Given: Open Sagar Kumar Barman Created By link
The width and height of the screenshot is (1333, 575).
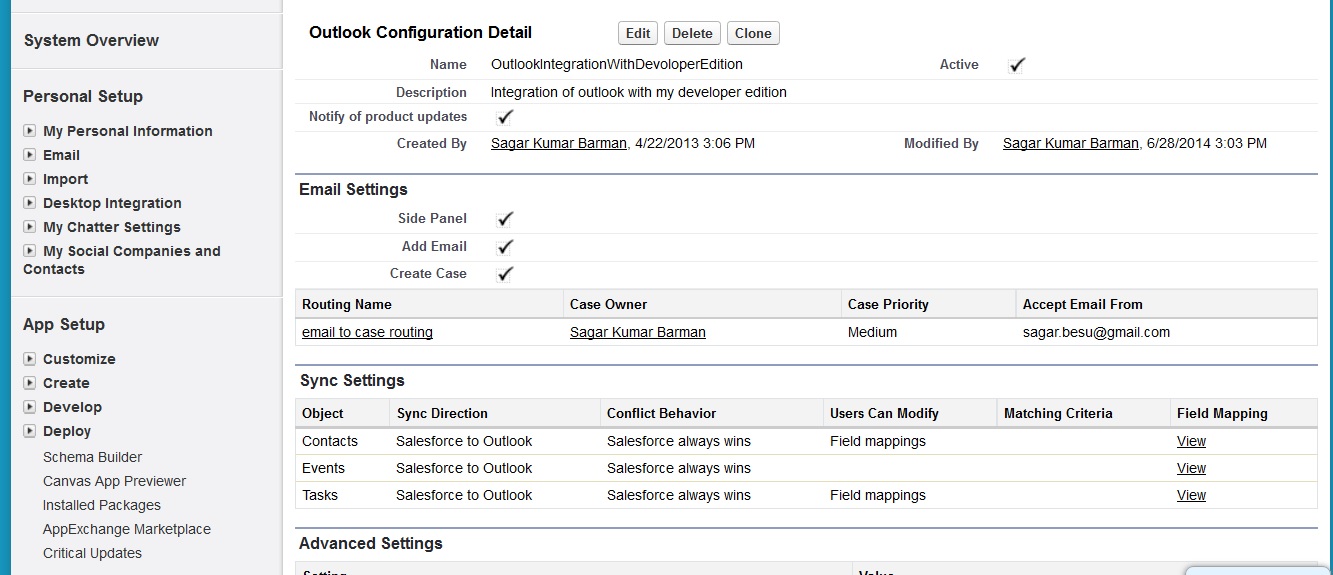Looking at the screenshot, I should click(x=559, y=143).
